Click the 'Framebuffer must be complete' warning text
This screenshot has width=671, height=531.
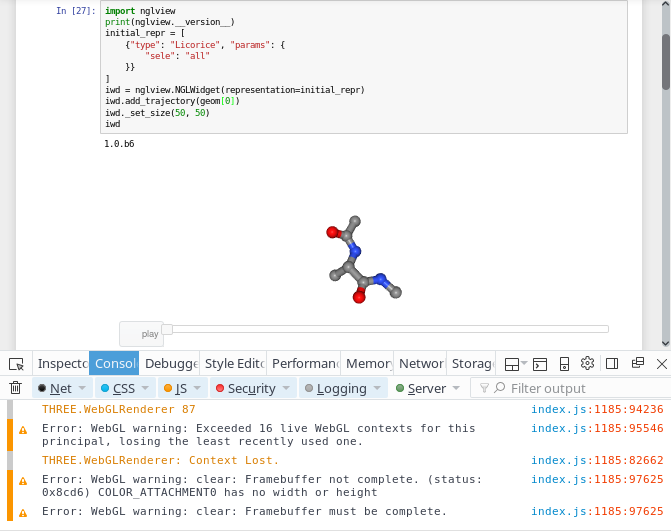coord(244,511)
